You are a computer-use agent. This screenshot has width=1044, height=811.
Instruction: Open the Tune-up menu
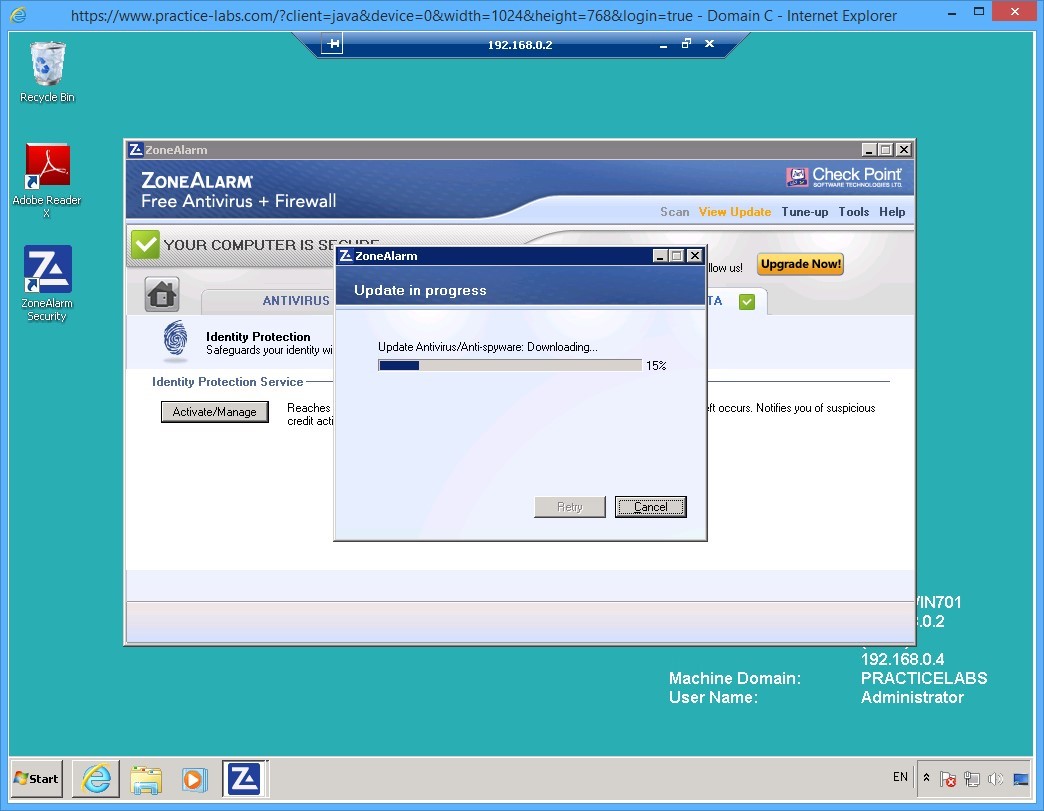pos(805,212)
